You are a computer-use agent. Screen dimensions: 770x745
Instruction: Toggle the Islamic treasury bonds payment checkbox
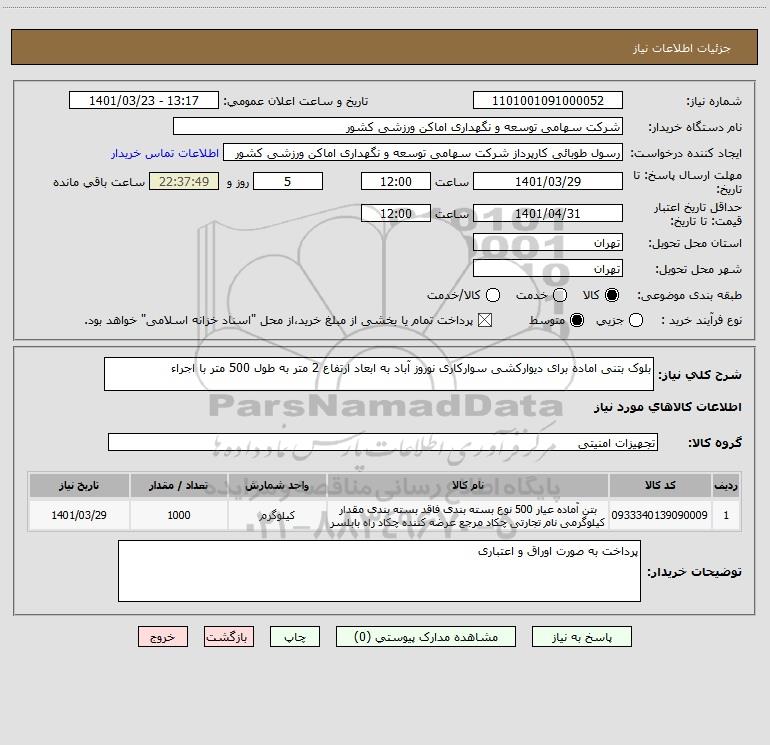tap(485, 320)
